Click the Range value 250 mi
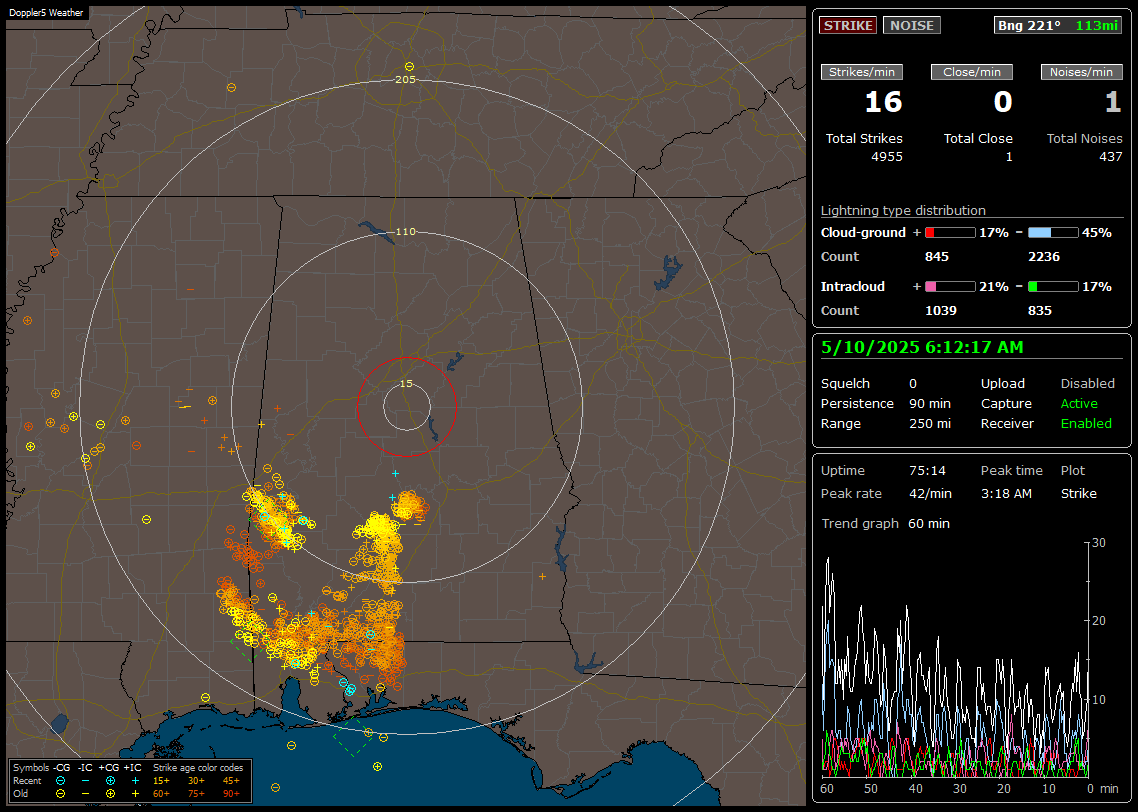 (930, 424)
